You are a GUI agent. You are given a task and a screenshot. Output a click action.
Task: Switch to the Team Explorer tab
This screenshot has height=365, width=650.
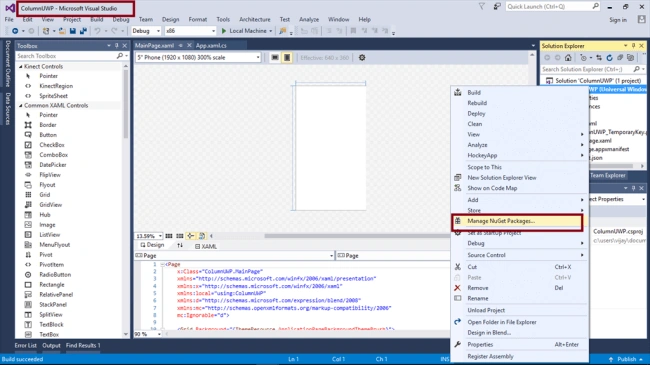click(x=607, y=175)
